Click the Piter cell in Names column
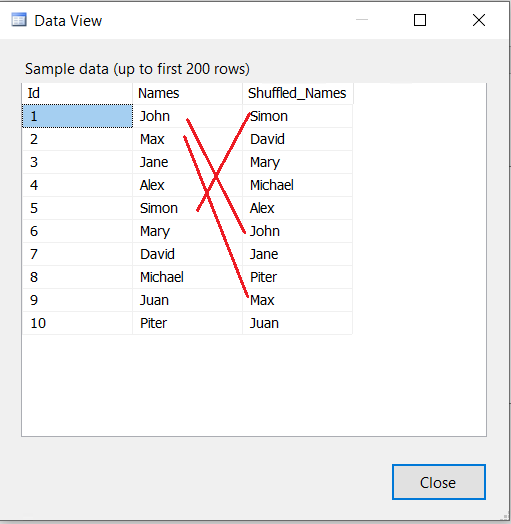The image size is (511, 524). click(x=187, y=323)
